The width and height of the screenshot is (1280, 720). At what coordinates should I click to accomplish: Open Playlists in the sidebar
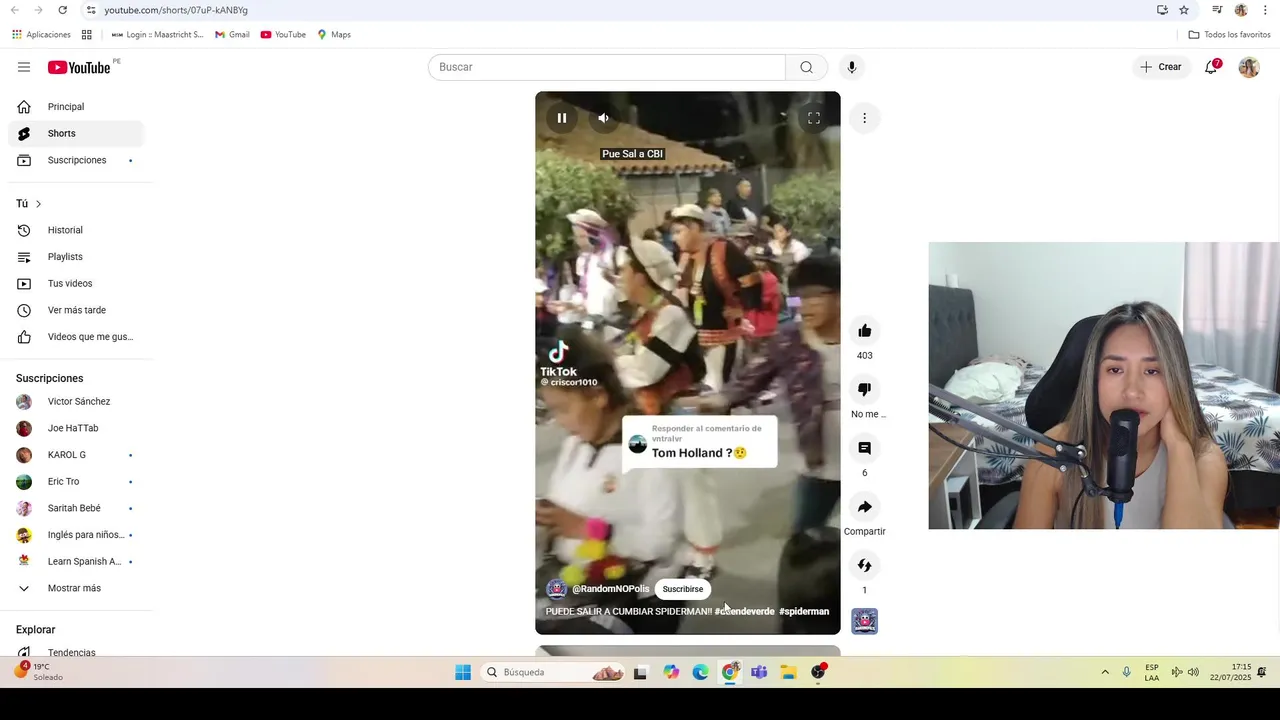76,257
